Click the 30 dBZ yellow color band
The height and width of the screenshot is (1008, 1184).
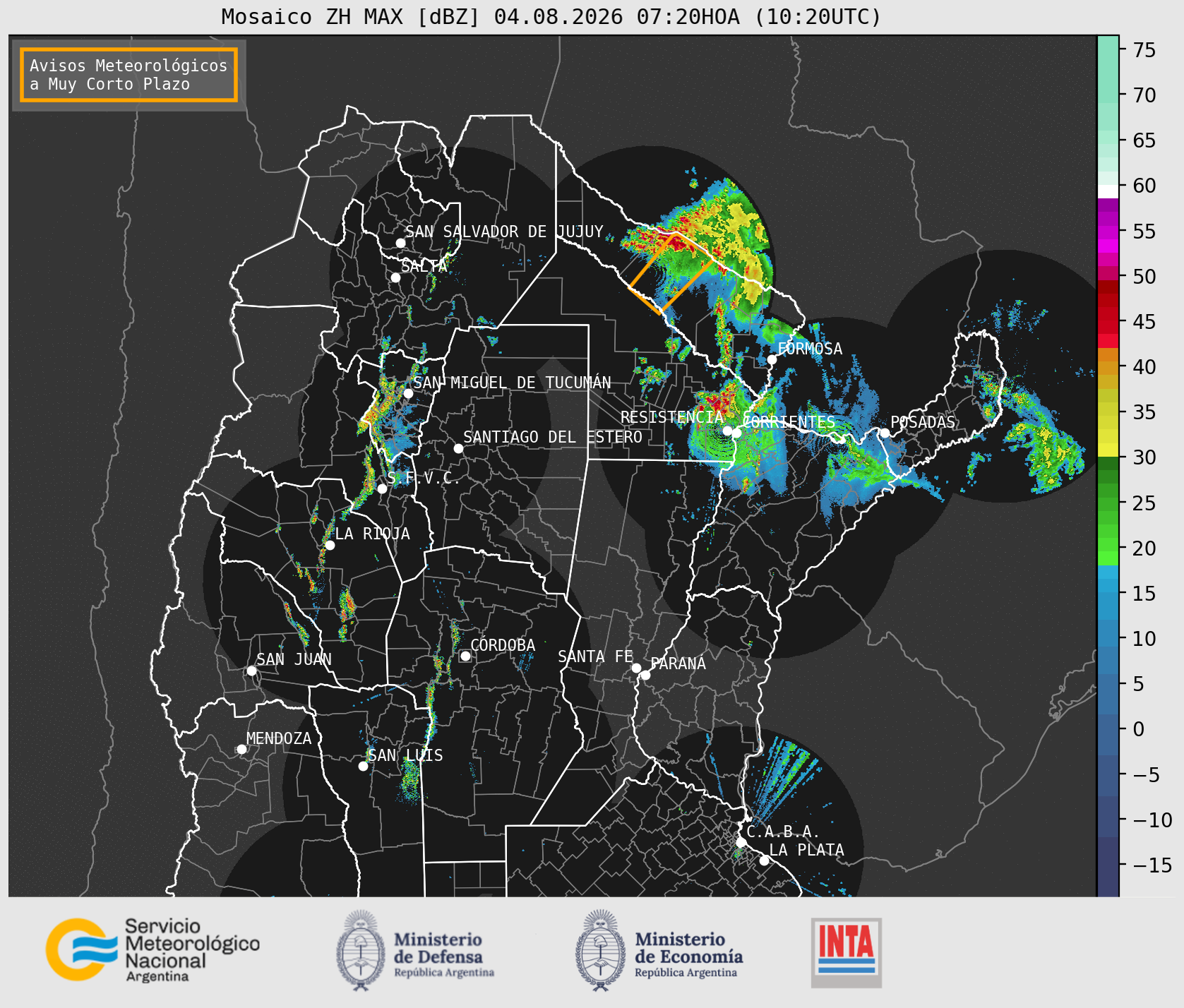pos(1108,450)
